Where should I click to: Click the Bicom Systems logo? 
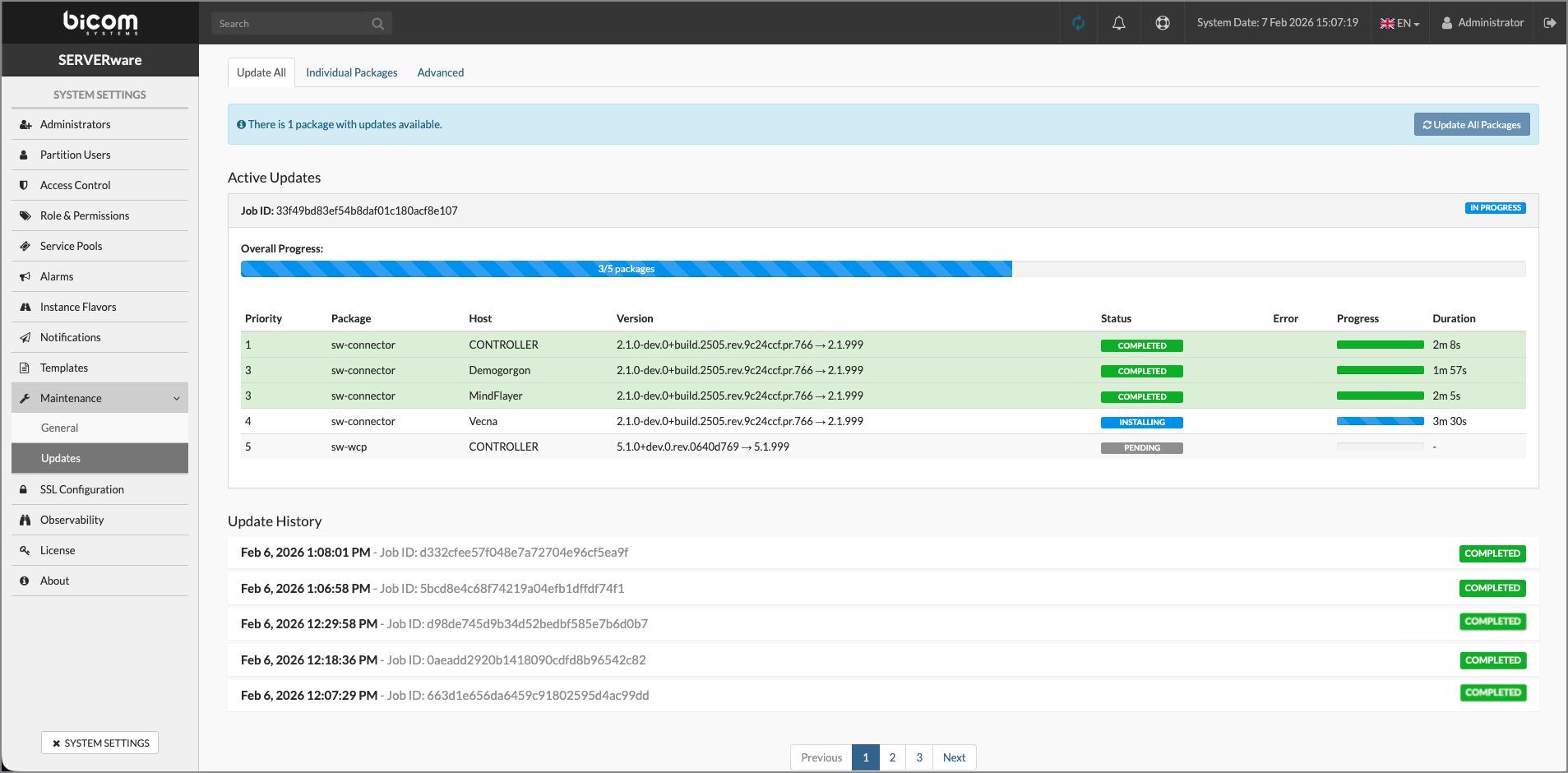tap(100, 22)
